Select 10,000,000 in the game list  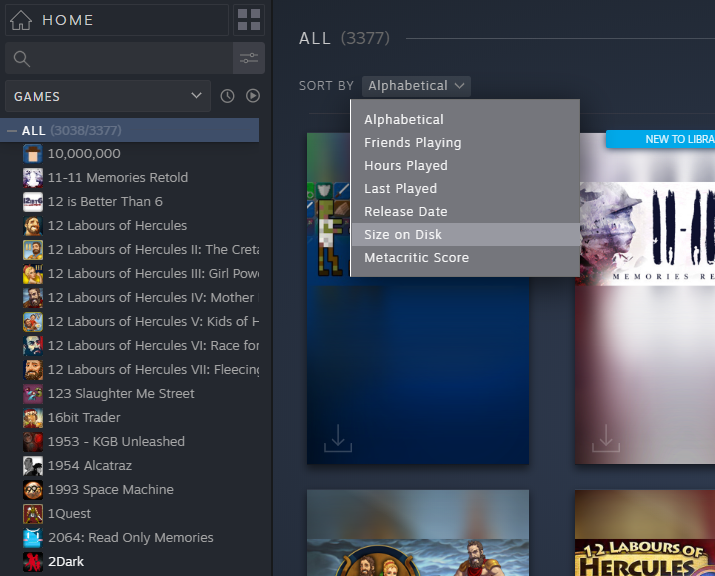click(141, 154)
